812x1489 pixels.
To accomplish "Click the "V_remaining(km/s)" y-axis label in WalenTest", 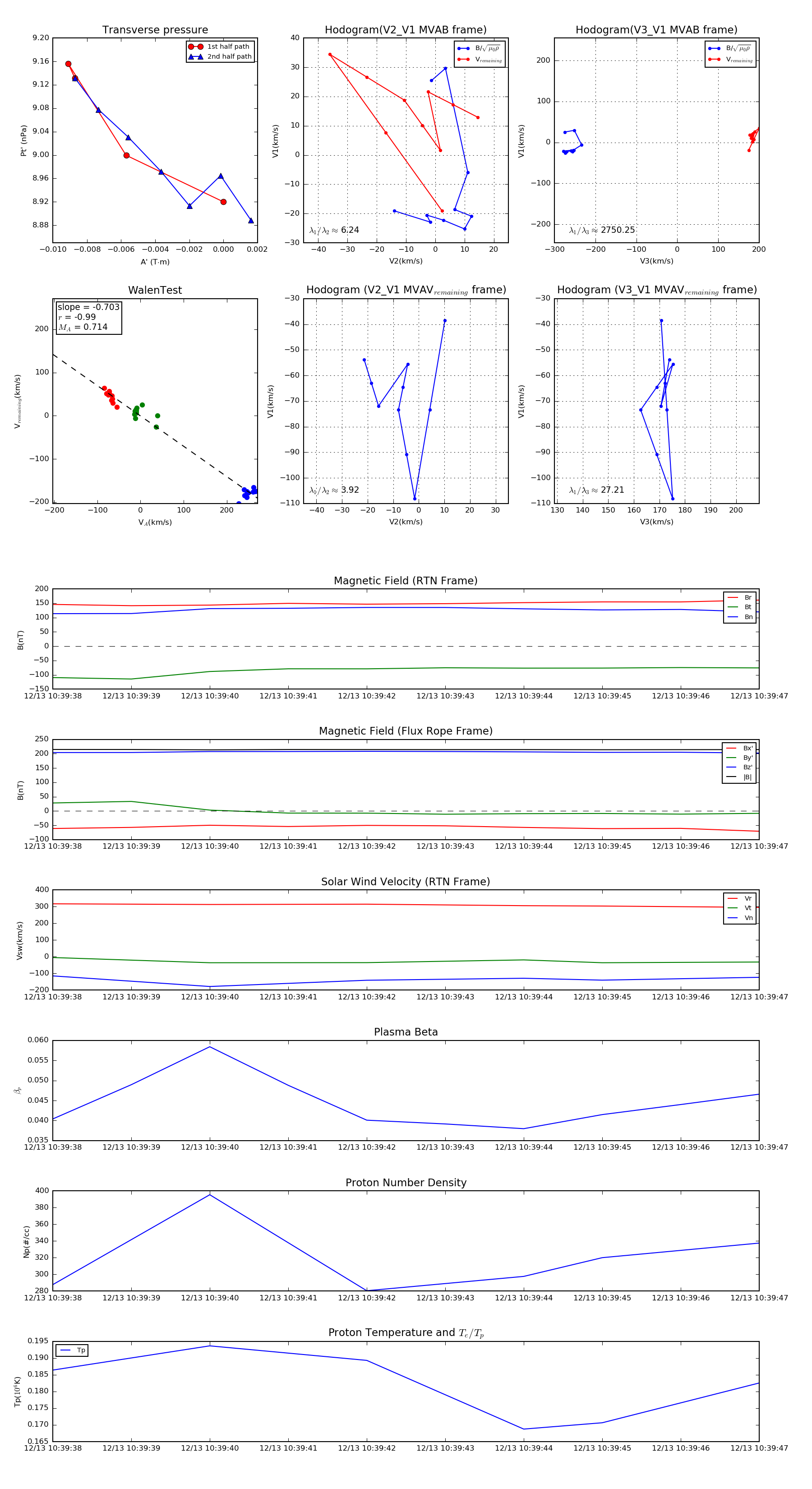I will [x=18, y=401].
